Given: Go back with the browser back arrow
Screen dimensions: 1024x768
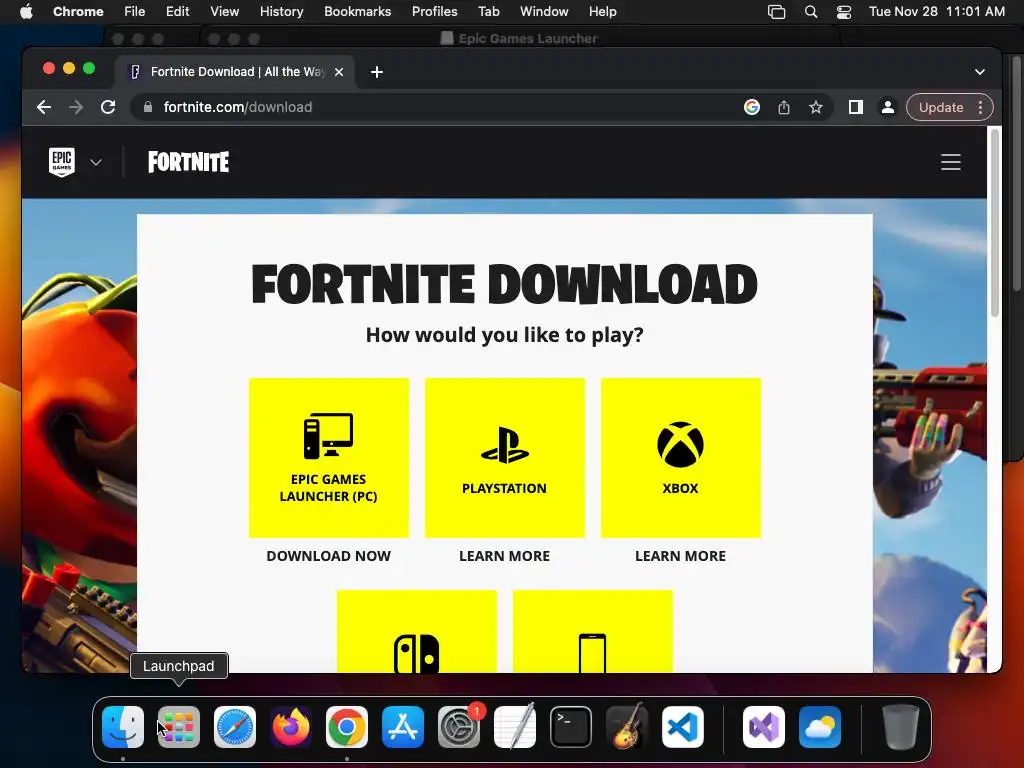Looking at the screenshot, I should (44, 107).
